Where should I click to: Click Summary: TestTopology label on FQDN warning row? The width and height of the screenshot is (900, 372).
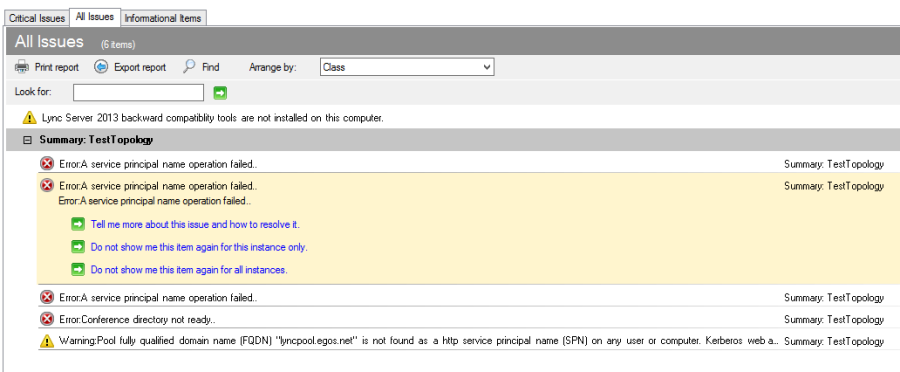coord(834,341)
